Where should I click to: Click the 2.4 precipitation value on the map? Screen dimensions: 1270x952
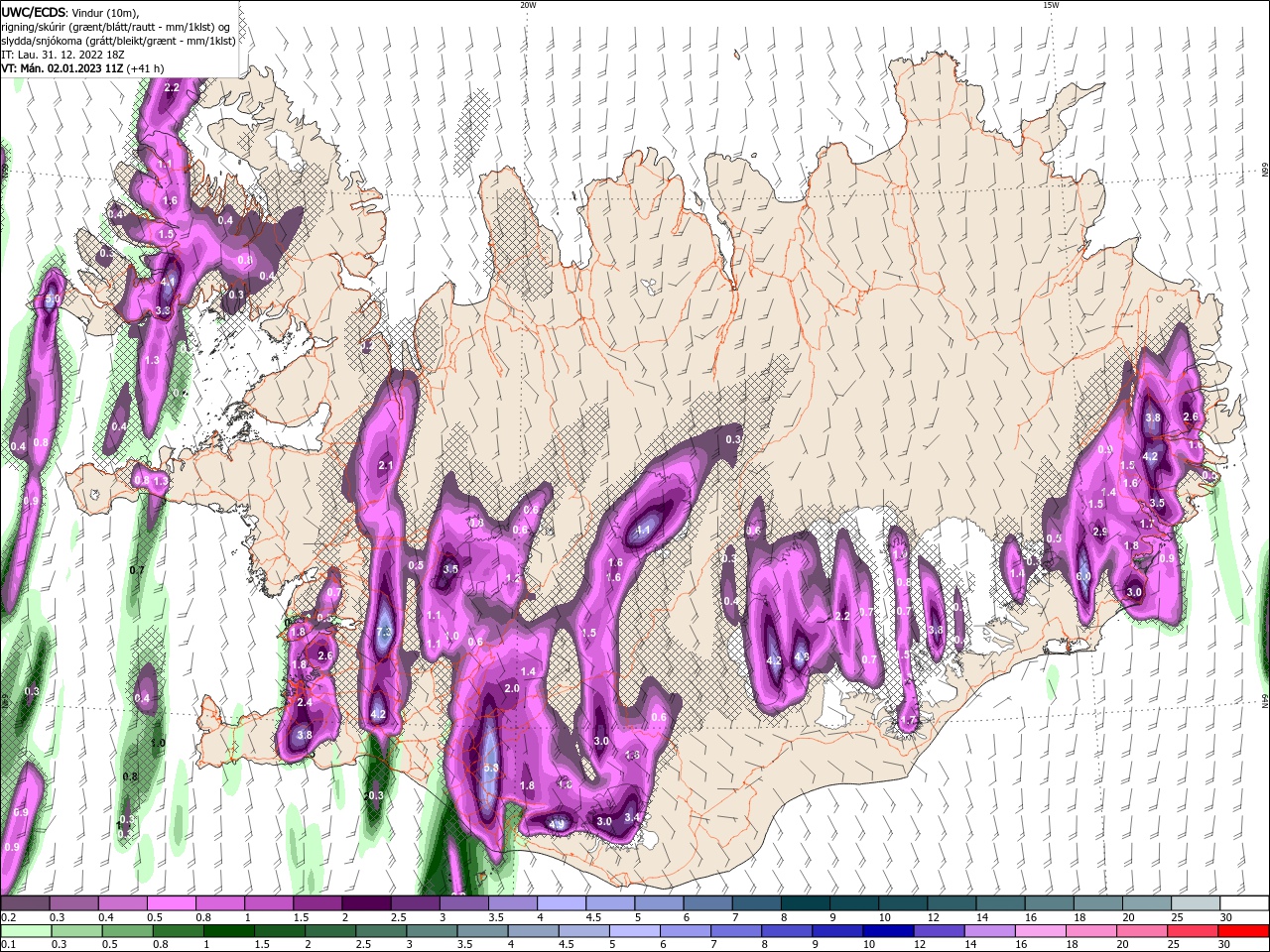(305, 702)
